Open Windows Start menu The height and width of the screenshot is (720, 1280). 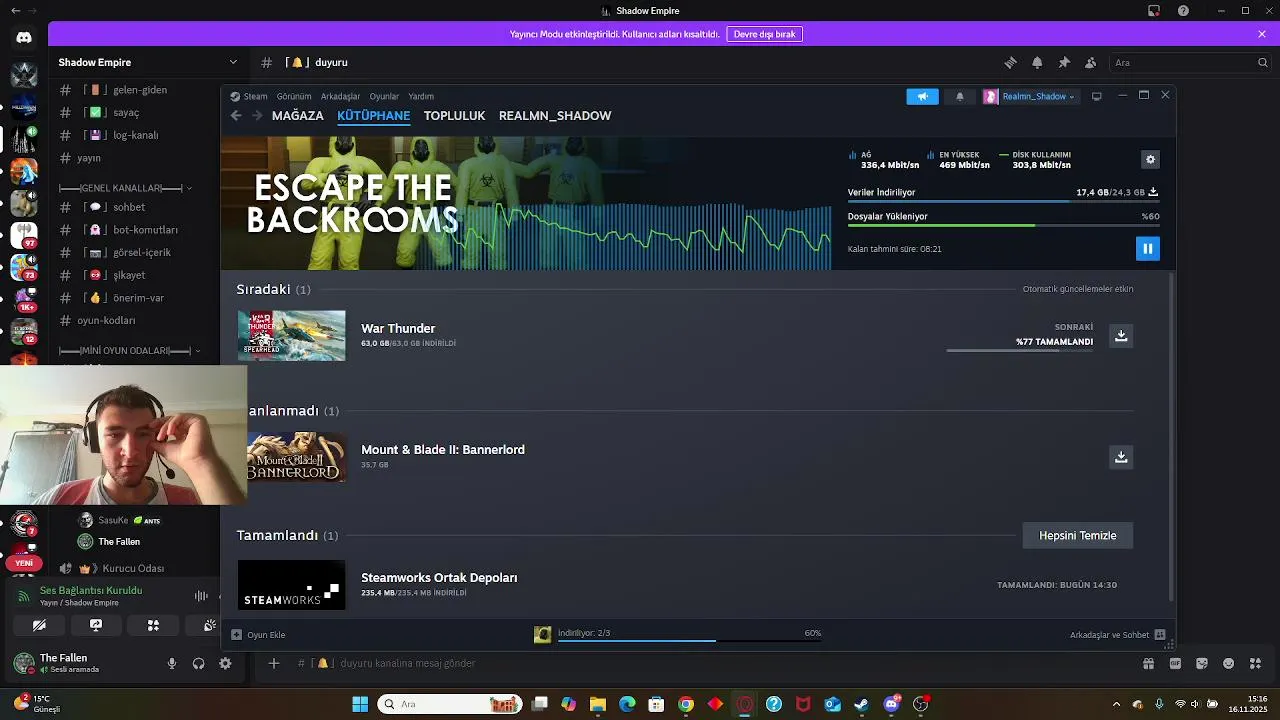click(360, 704)
